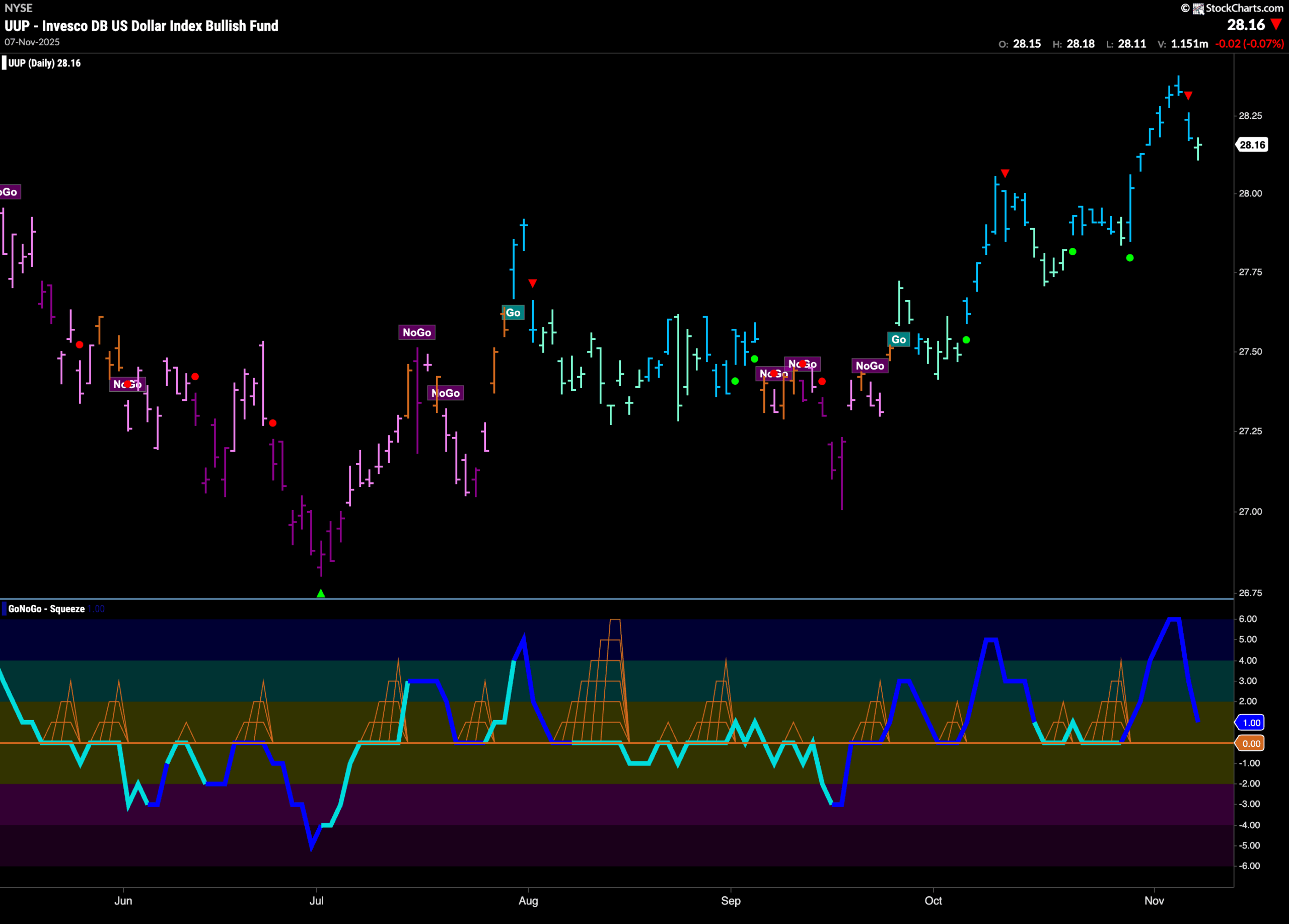The image size is (1289, 924).
Task: Select the NoGo label in early June
Action: pos(127,385)
